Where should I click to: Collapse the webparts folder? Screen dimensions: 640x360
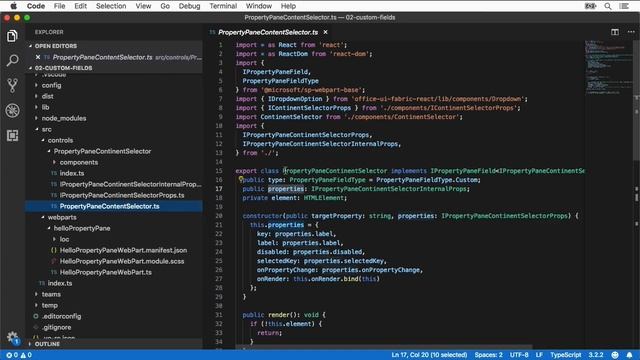(x=62, y=218)
